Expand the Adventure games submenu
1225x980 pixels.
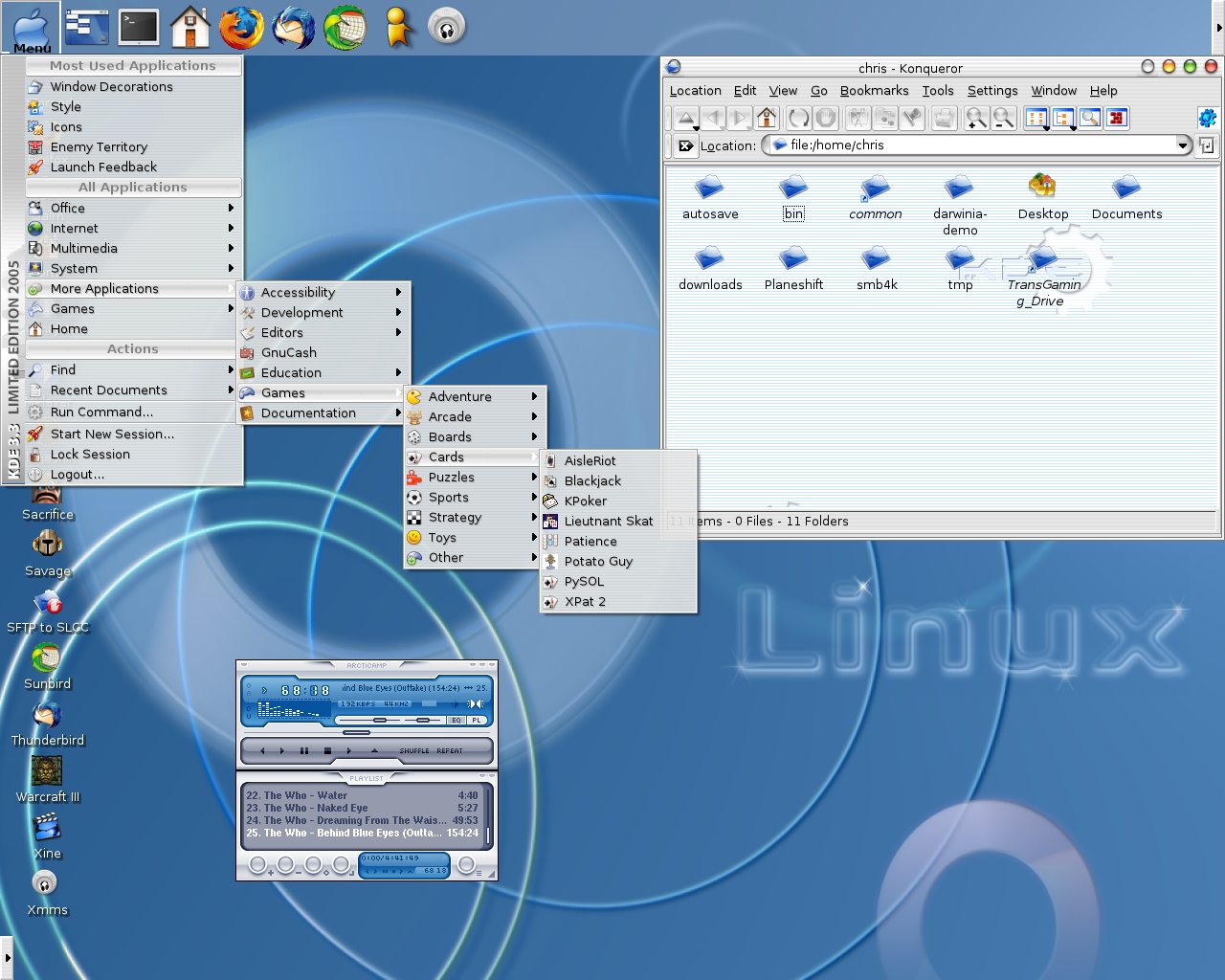point(474,396)
